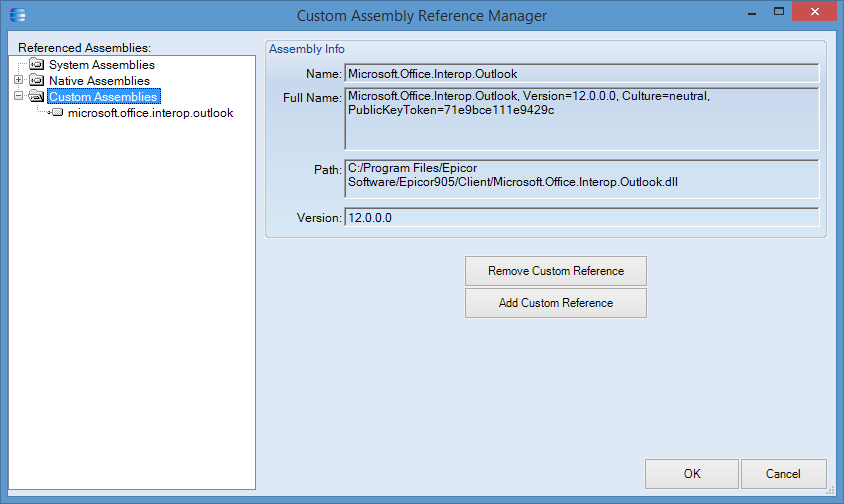Click the application icon in title bar
The height and width of the screenshot is (504, 844).
pos(17,15)
